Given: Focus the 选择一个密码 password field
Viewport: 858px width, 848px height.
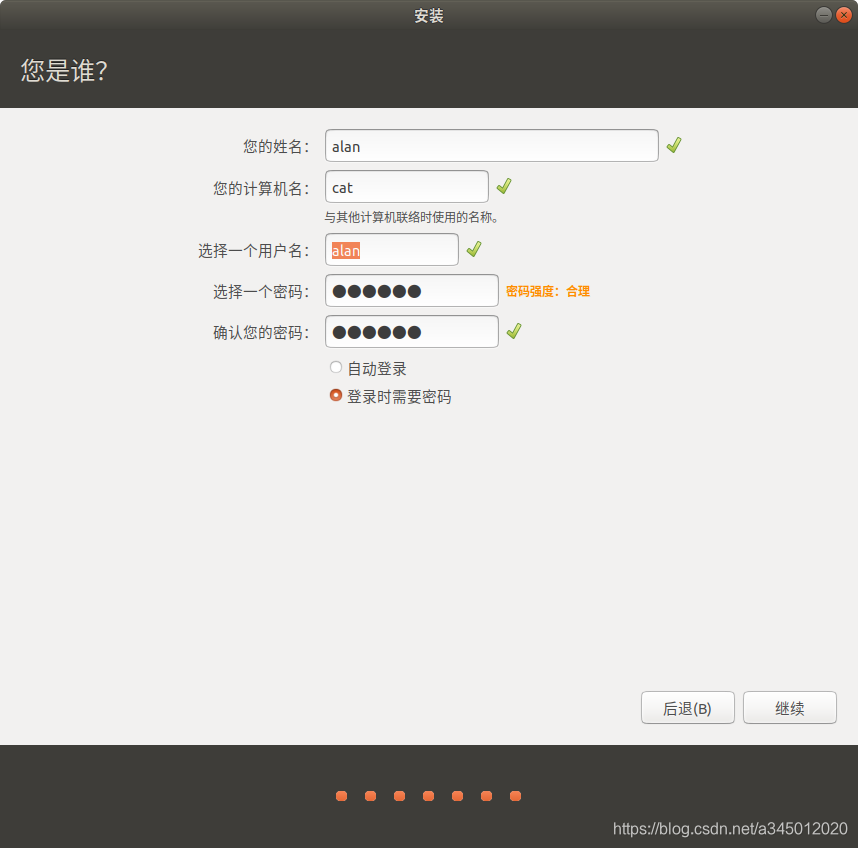Looking at the screenshot, I should click(411, 291).
